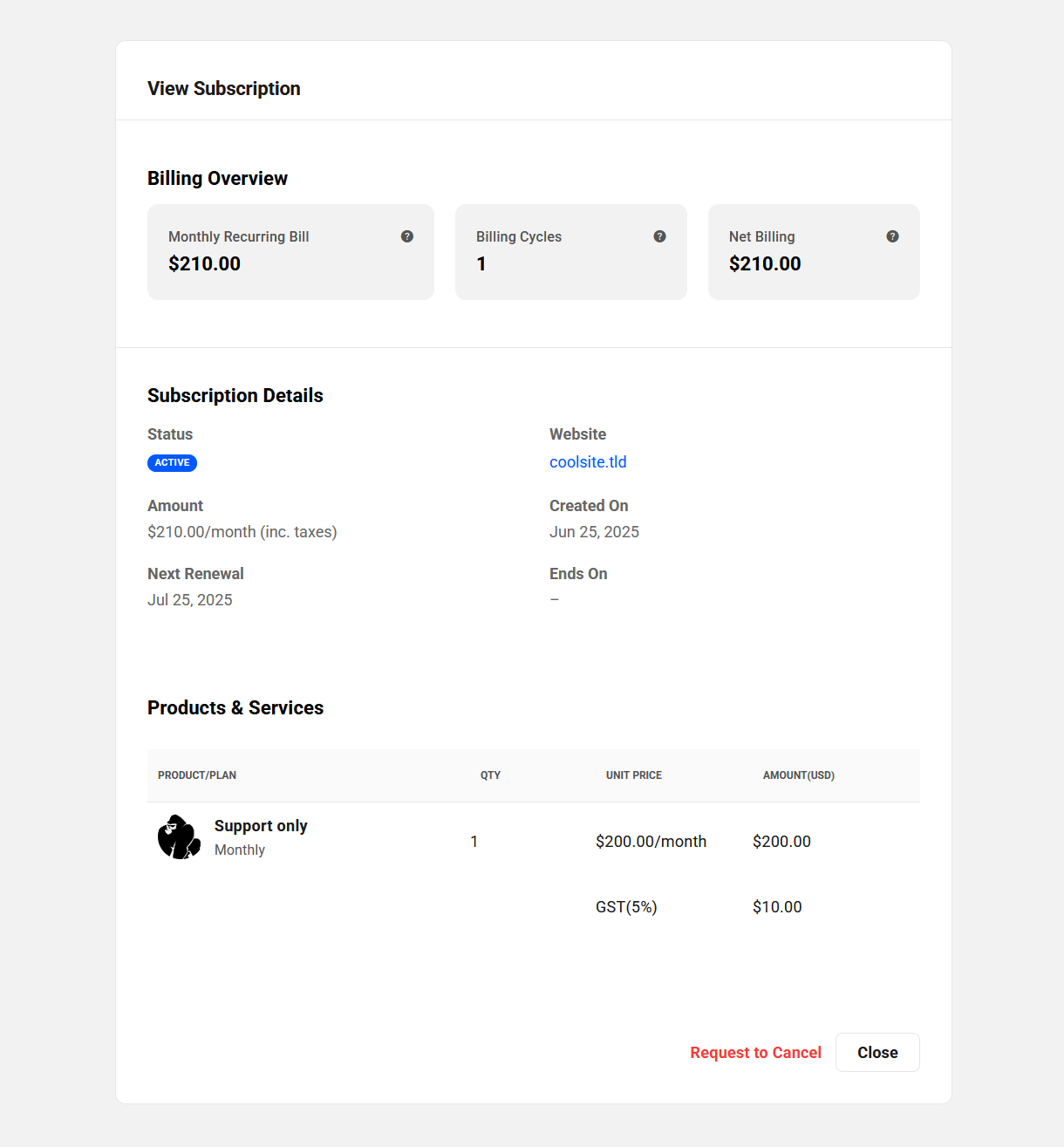
Task: Click the Next Renewal date Jul 25, 2025
Action: tap(190, 600)
